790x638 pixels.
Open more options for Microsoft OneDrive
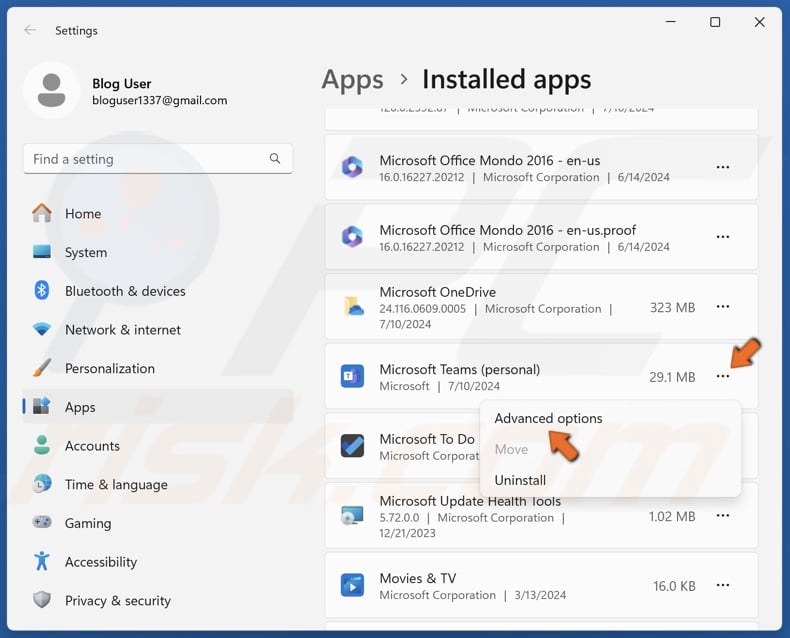(722, 306)
